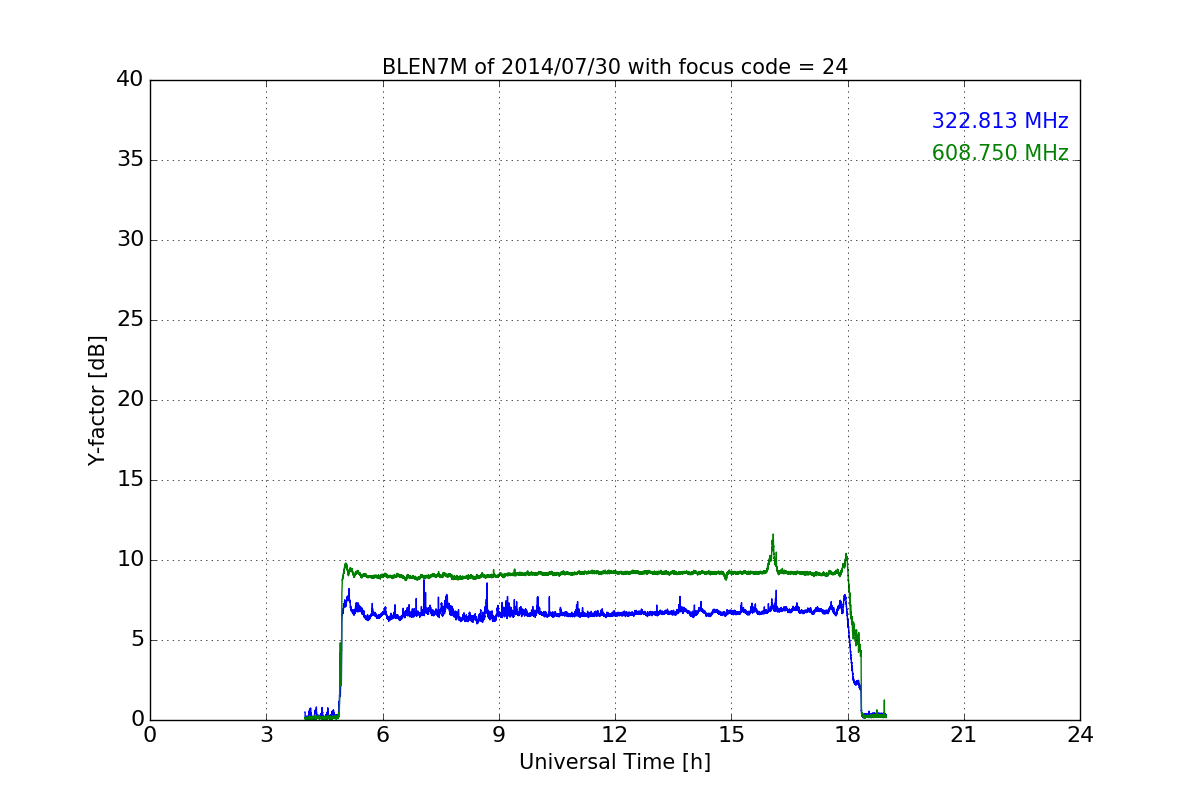1200x800 pixels.
Task: Click the x-axis tick label 15
Action: [x=731, y=735]
